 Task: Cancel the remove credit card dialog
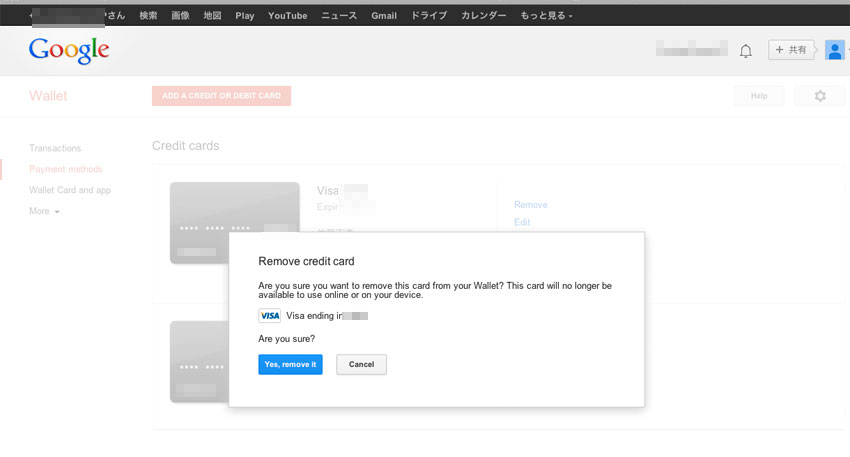tap(361, 364)
